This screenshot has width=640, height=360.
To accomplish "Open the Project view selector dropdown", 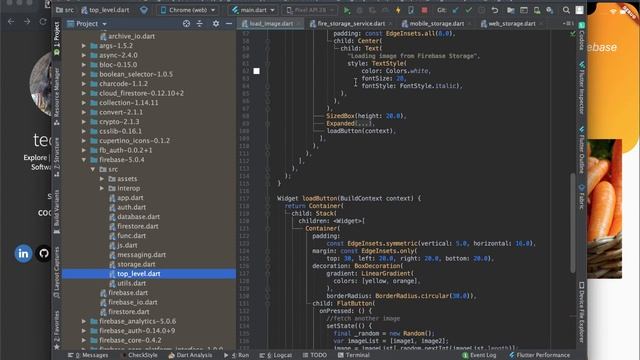I will 87,24.
